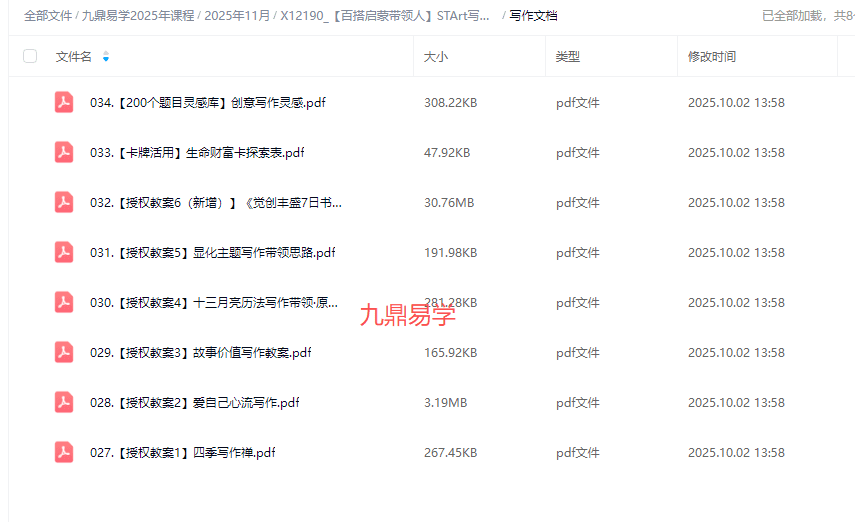
Task: Tick the select-all checkbox beside 文件名
Action: pos(30,57)
